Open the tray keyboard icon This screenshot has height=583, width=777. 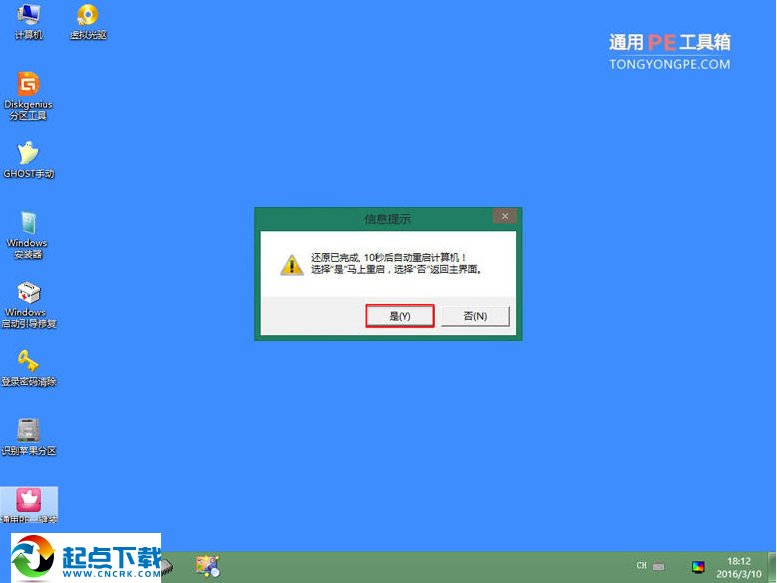click(x=659, y=566)
